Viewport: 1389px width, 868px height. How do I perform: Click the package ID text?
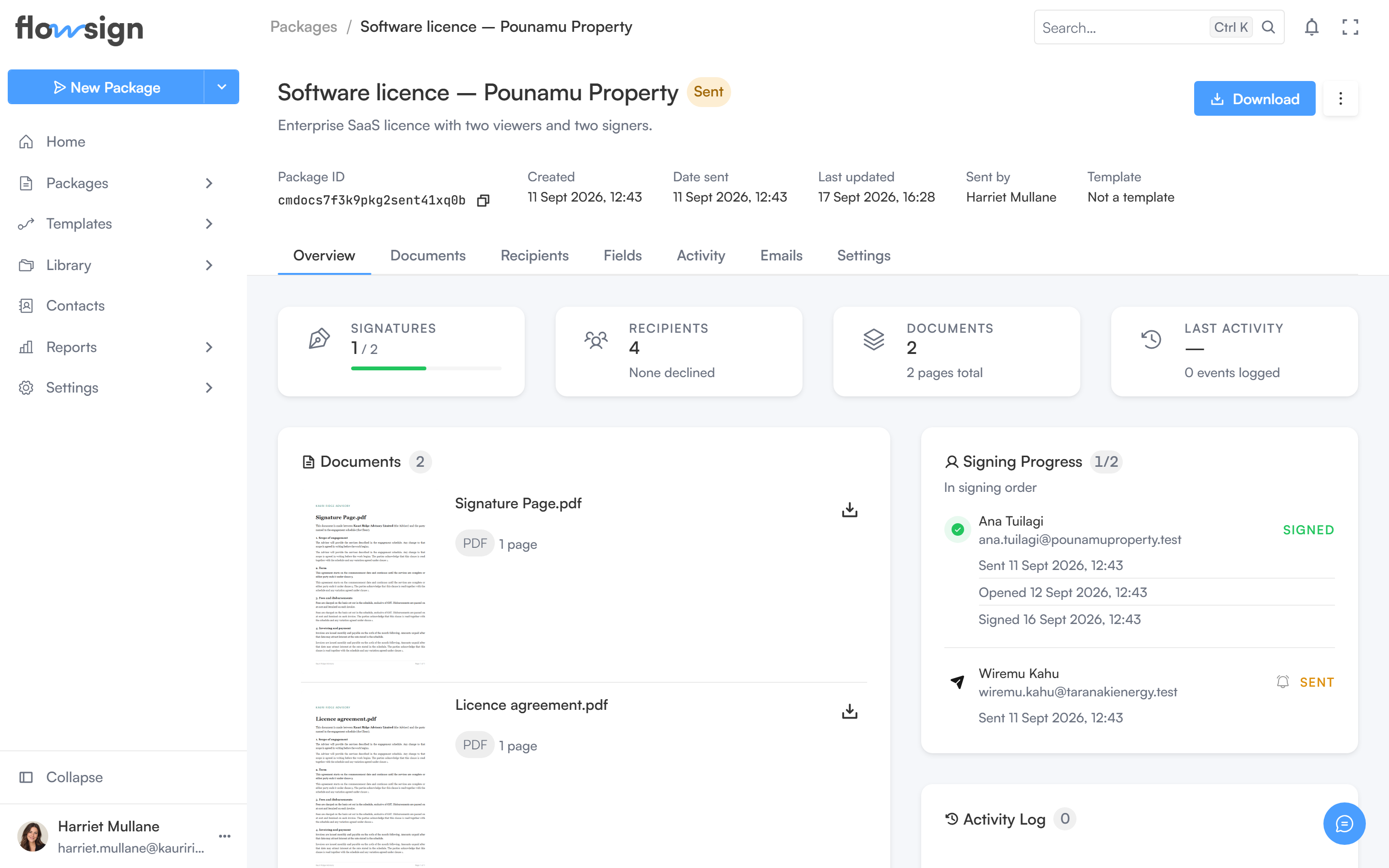[x=372, y=200]
